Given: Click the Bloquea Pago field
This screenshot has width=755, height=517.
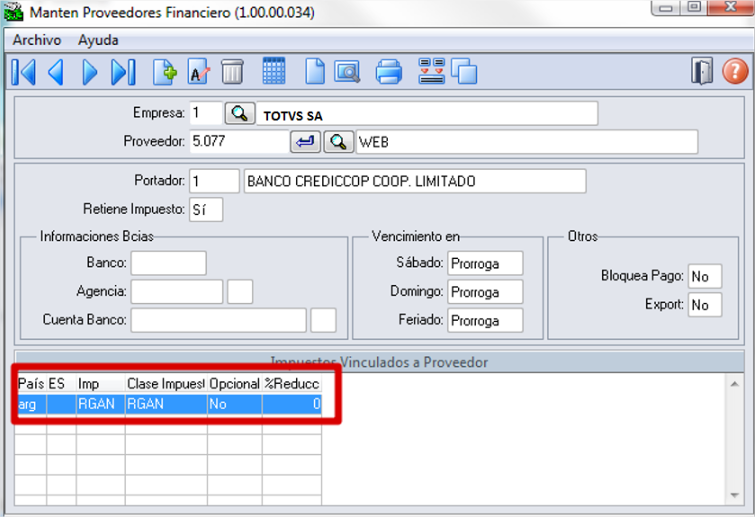Looking at the screenshot, I should point(705,276).
